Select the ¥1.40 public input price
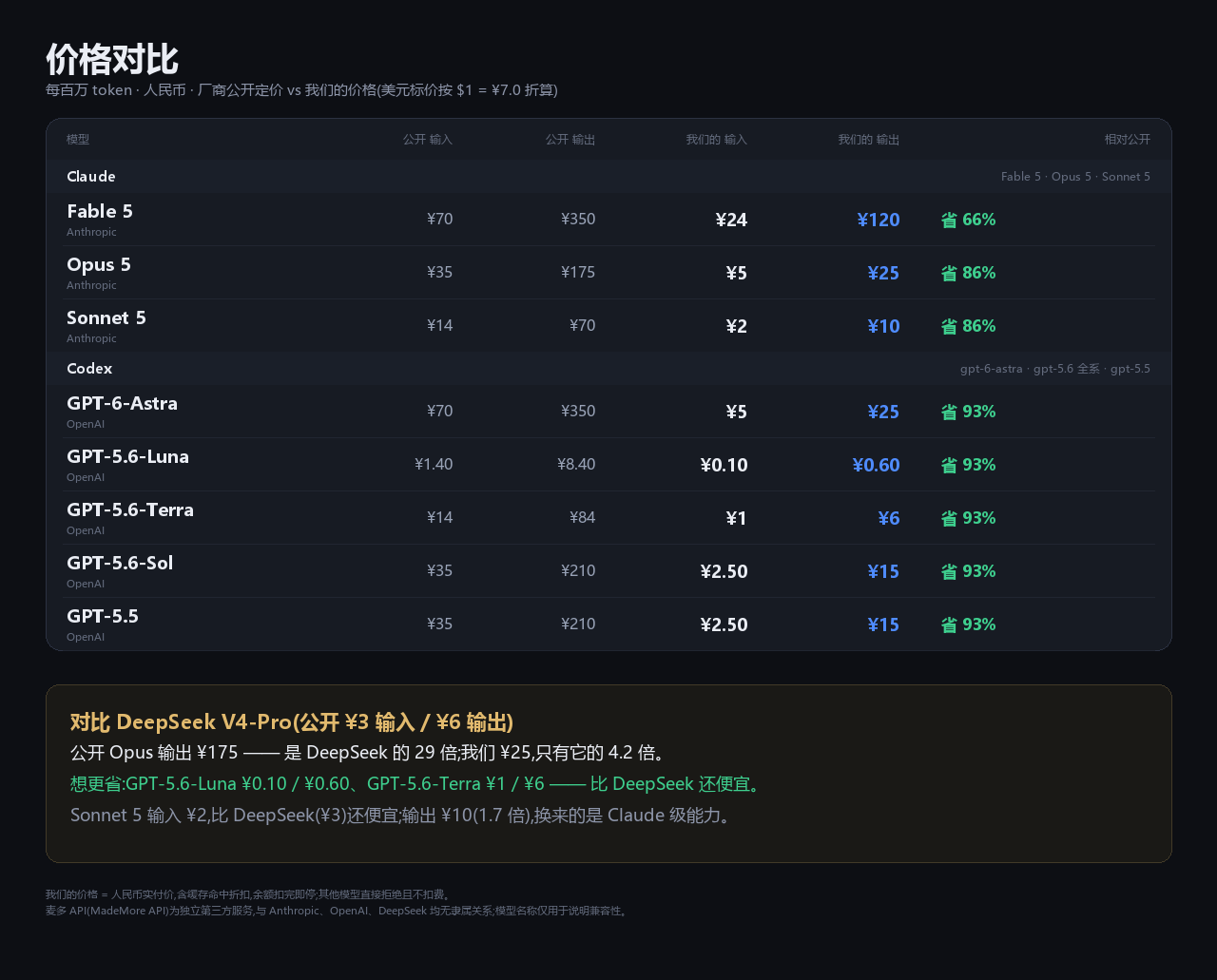This screenshot has height=980, width=1217. (x=434, y=465)
